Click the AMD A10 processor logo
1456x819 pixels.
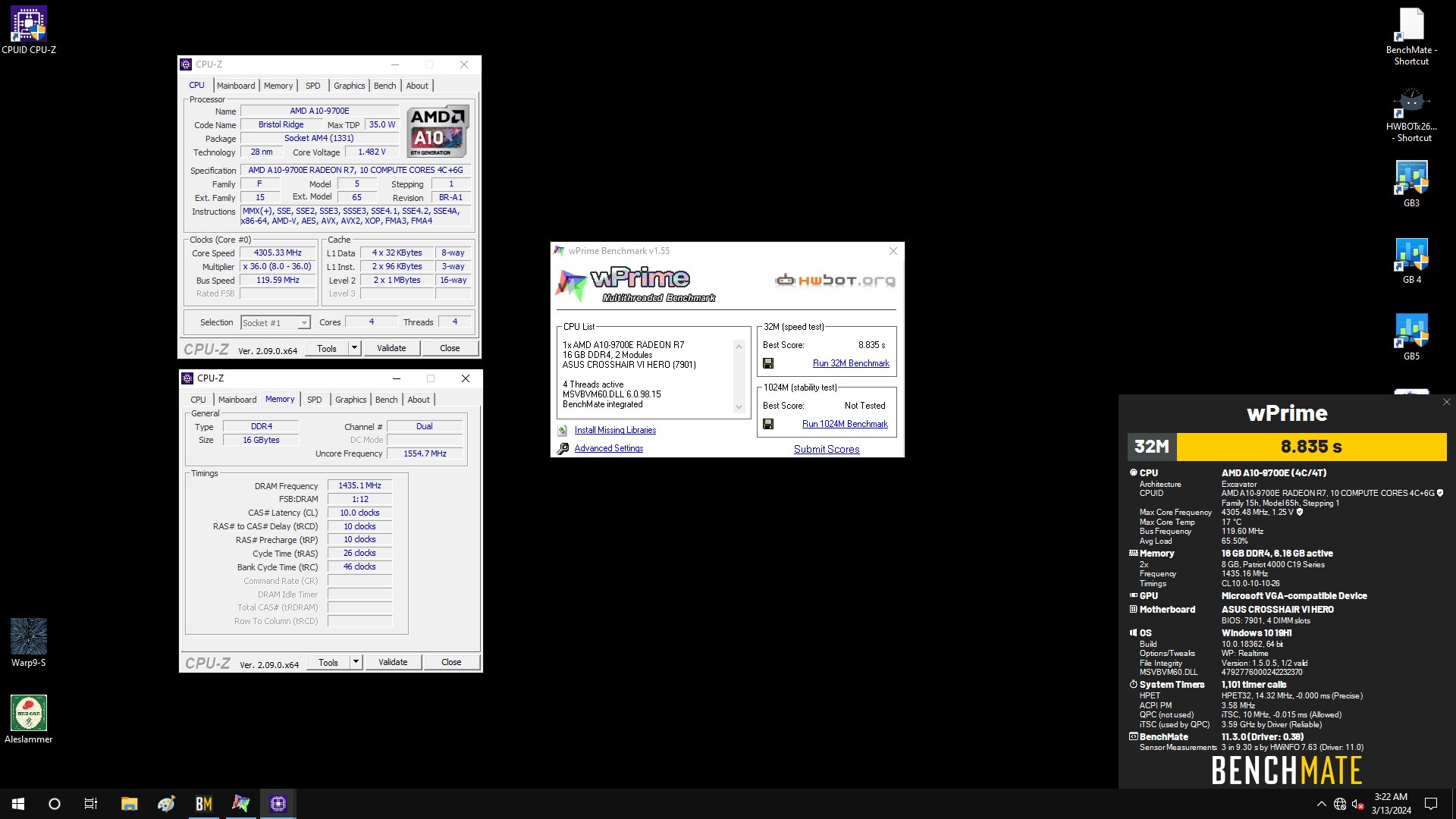438,131
